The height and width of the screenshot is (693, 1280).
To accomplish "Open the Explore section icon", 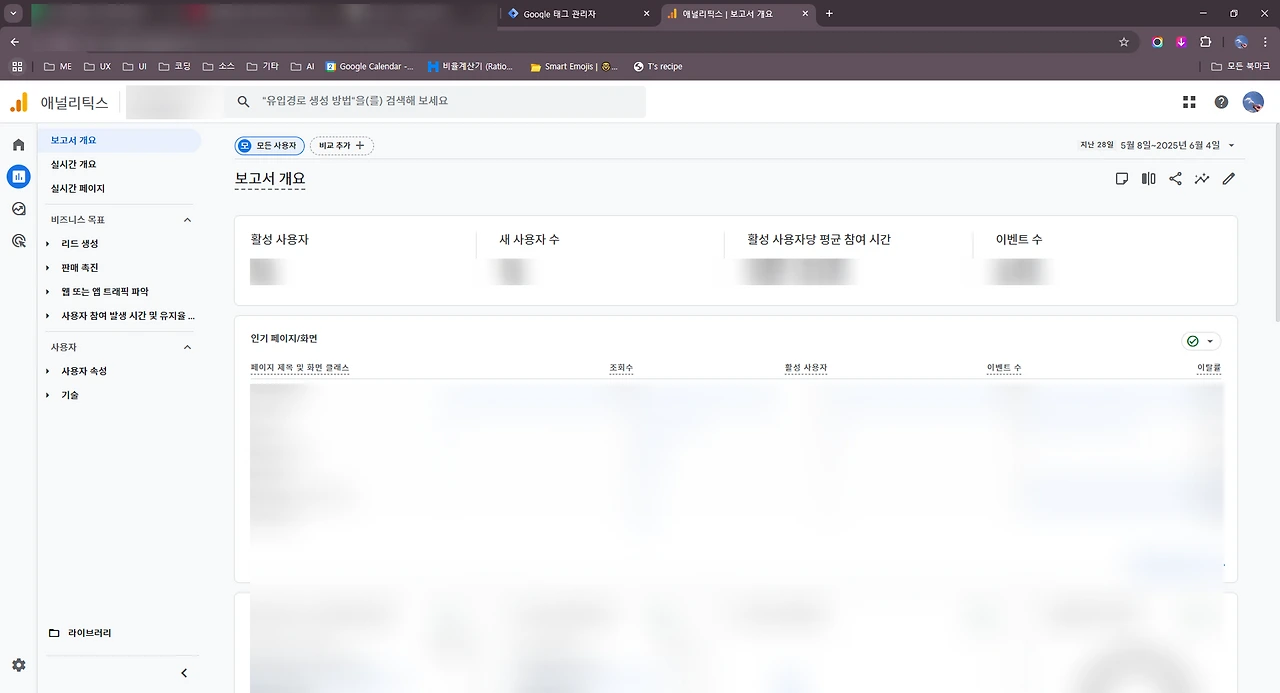I will [x=18, y=209].
